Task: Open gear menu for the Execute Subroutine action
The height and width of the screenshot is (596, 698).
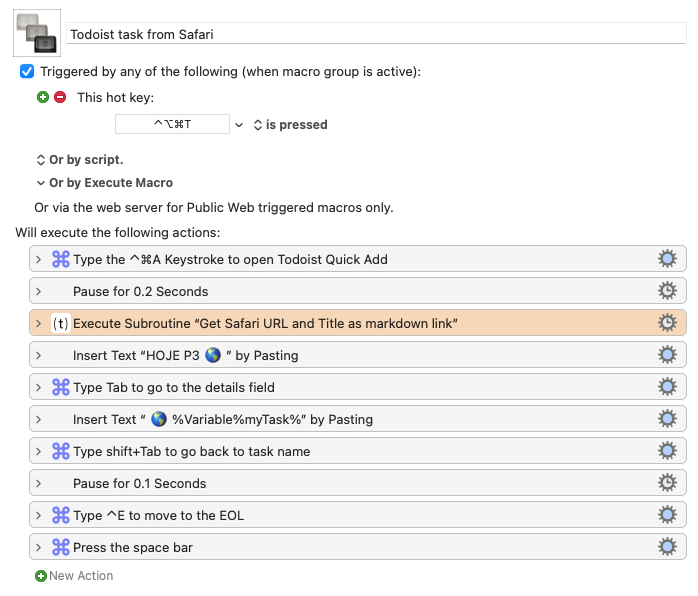Action: pyautogui.click(x=667, y=323)
